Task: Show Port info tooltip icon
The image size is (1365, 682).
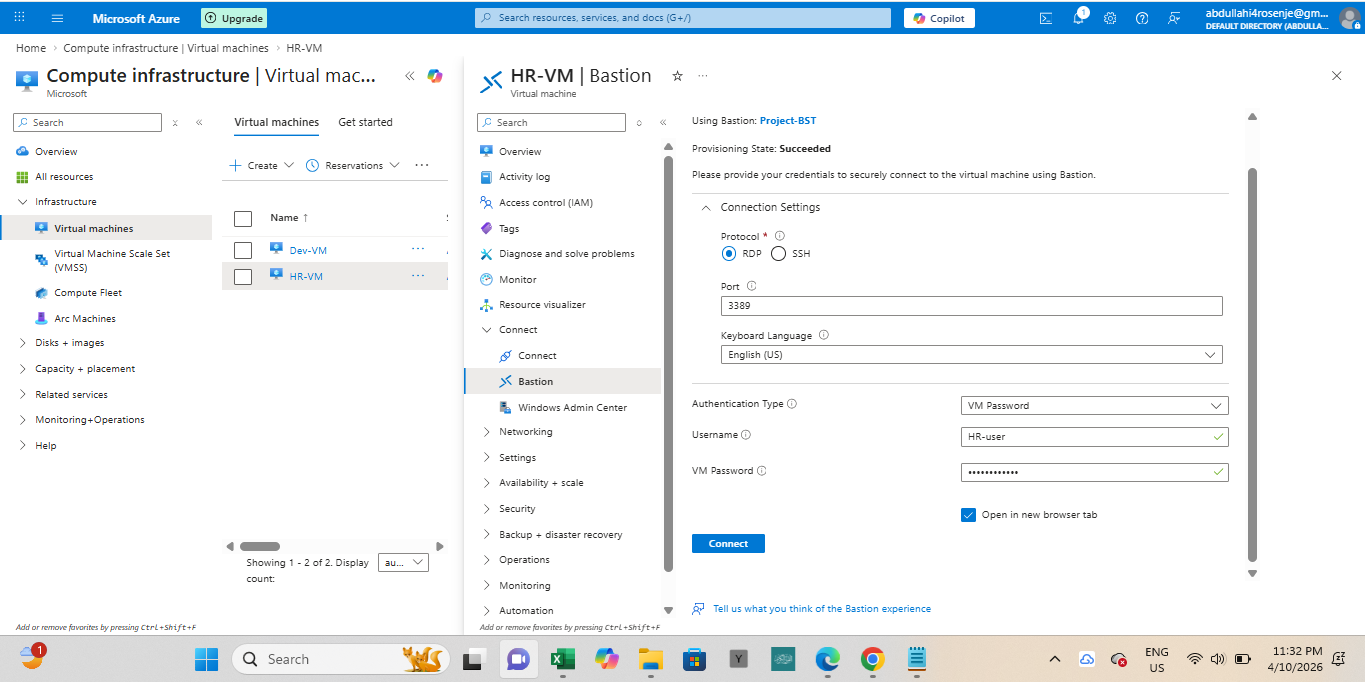Action: tap(752, 286)
